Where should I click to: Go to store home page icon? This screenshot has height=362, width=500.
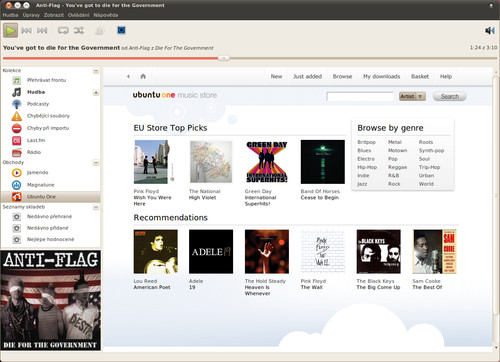pyautogui.click(x=143, y=76)
